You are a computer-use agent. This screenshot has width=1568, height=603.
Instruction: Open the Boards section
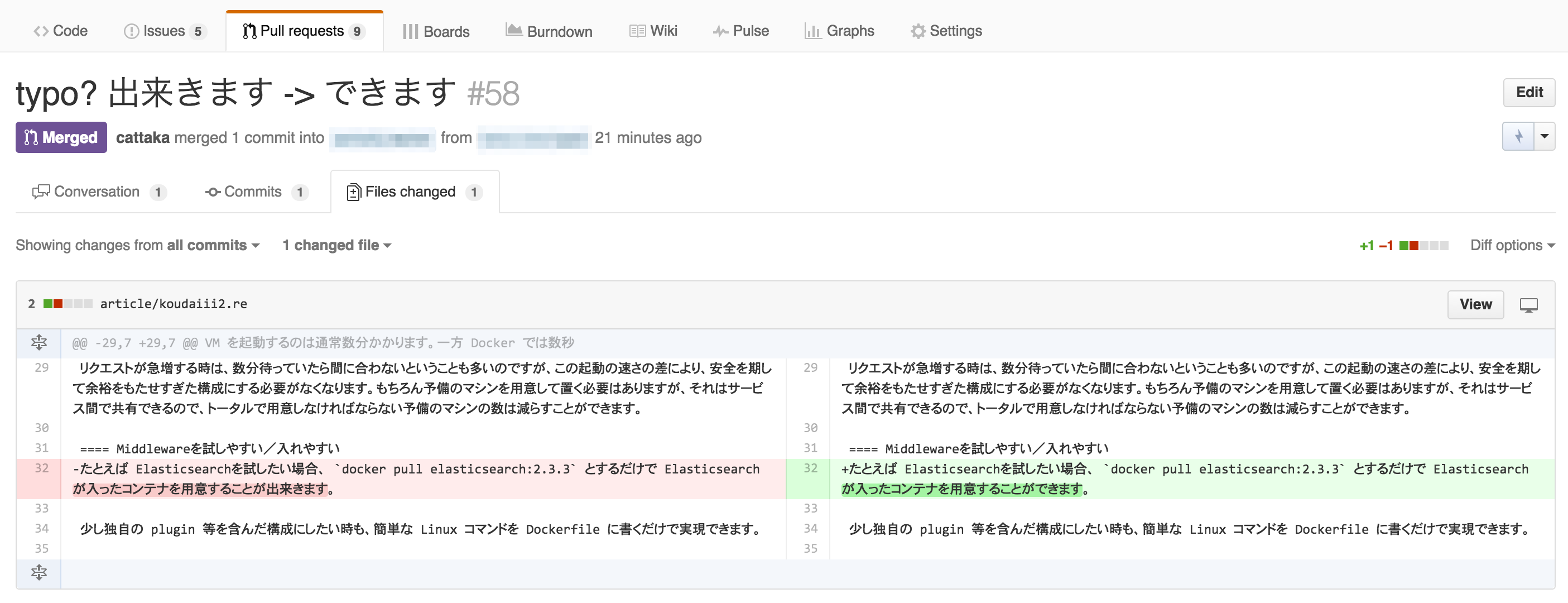436,31
